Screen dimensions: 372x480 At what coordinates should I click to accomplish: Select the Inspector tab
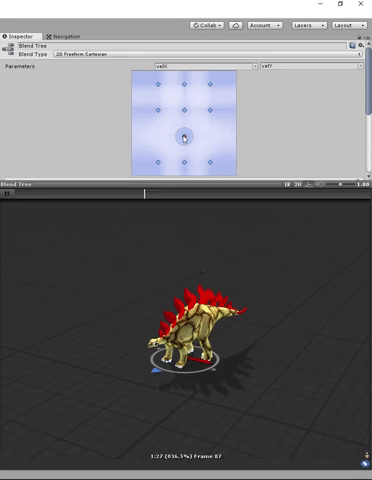coord(18,36)
